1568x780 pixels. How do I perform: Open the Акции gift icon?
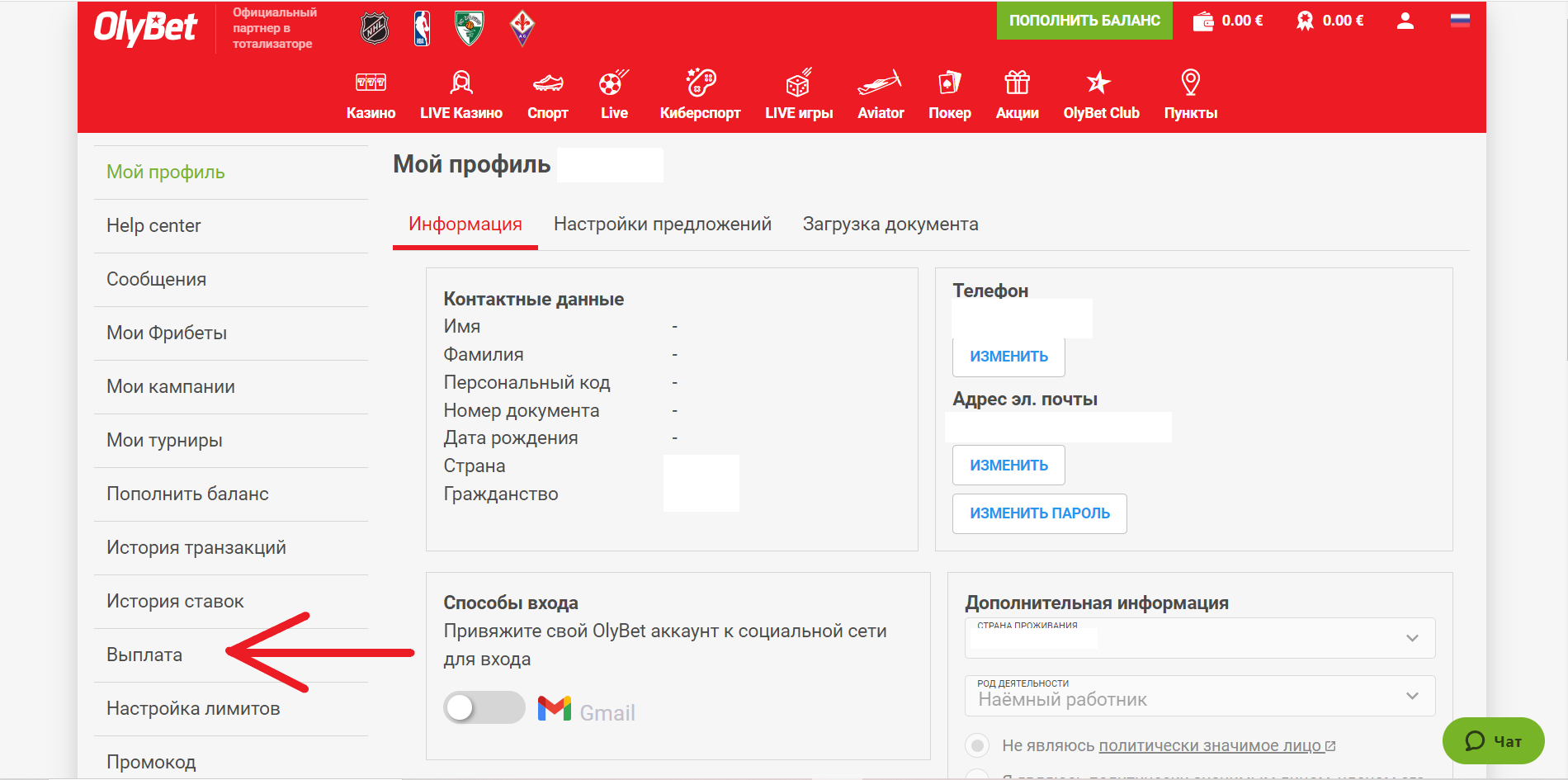click(1017, 82)
